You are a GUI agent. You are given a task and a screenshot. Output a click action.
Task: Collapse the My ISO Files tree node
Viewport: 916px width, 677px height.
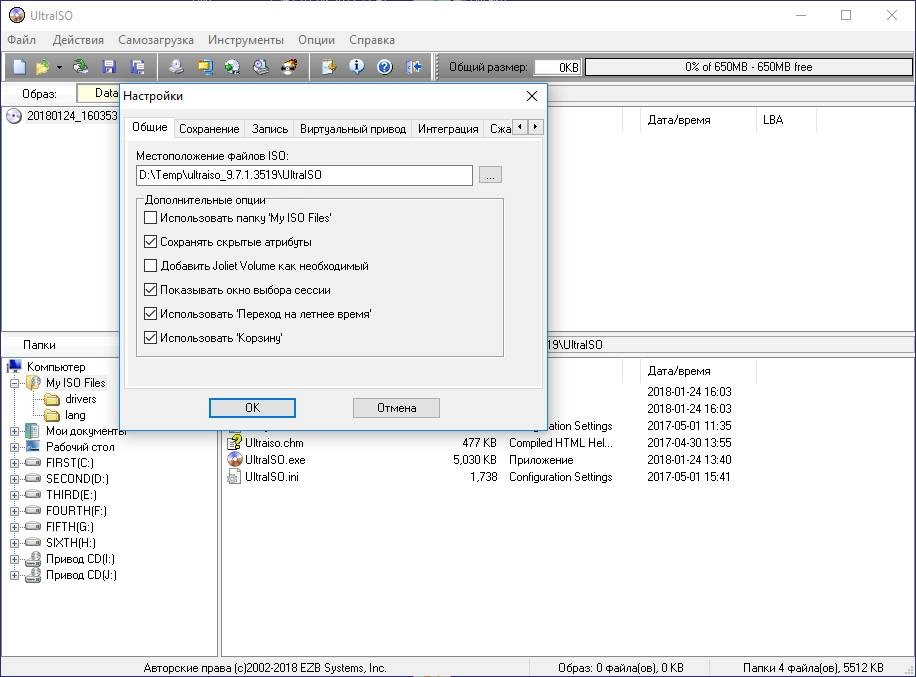[15, 383]
